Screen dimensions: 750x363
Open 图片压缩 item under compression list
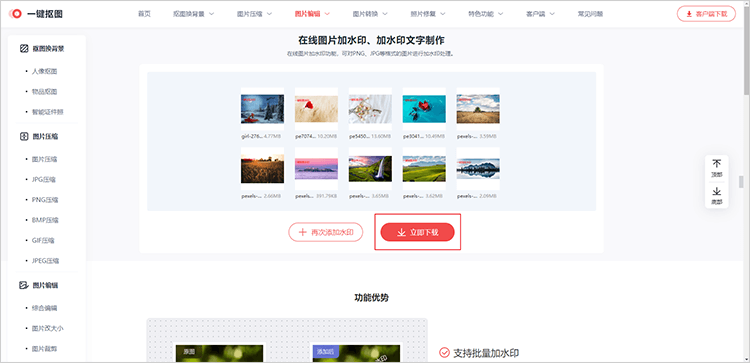[x=45, y=159]
